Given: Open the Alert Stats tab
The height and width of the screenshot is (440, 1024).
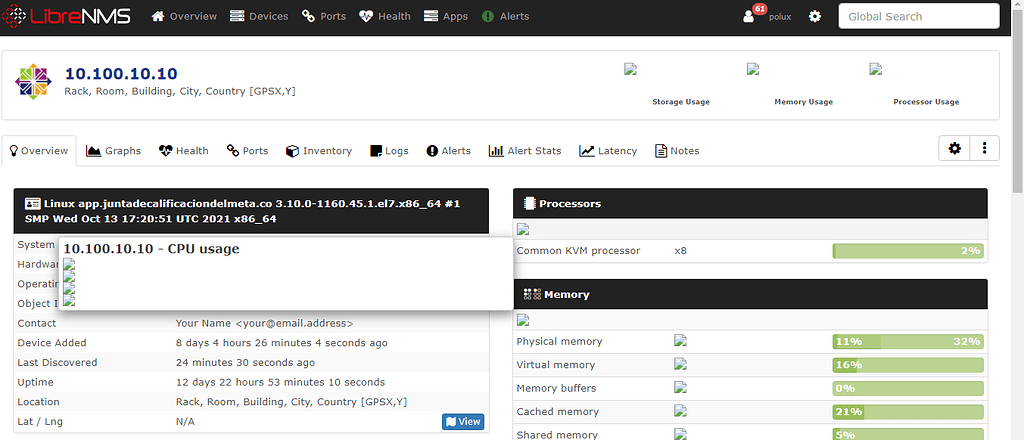Looking at the screenshot, I should pos(525,151).
